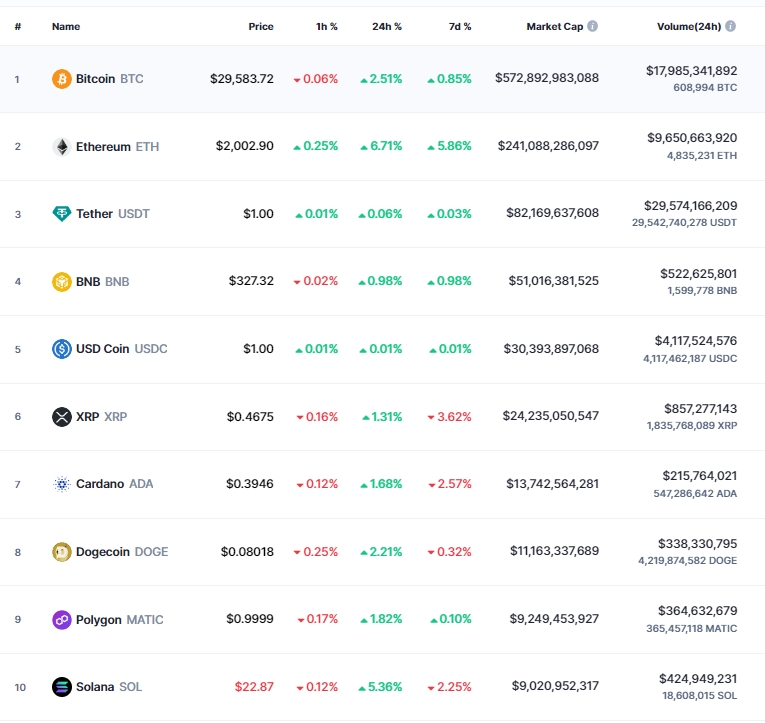Image resolution: width=765 pixels, height=723 pixels.
Task: Click Volume(24h) info icon
Action: [x=730, y=26]
